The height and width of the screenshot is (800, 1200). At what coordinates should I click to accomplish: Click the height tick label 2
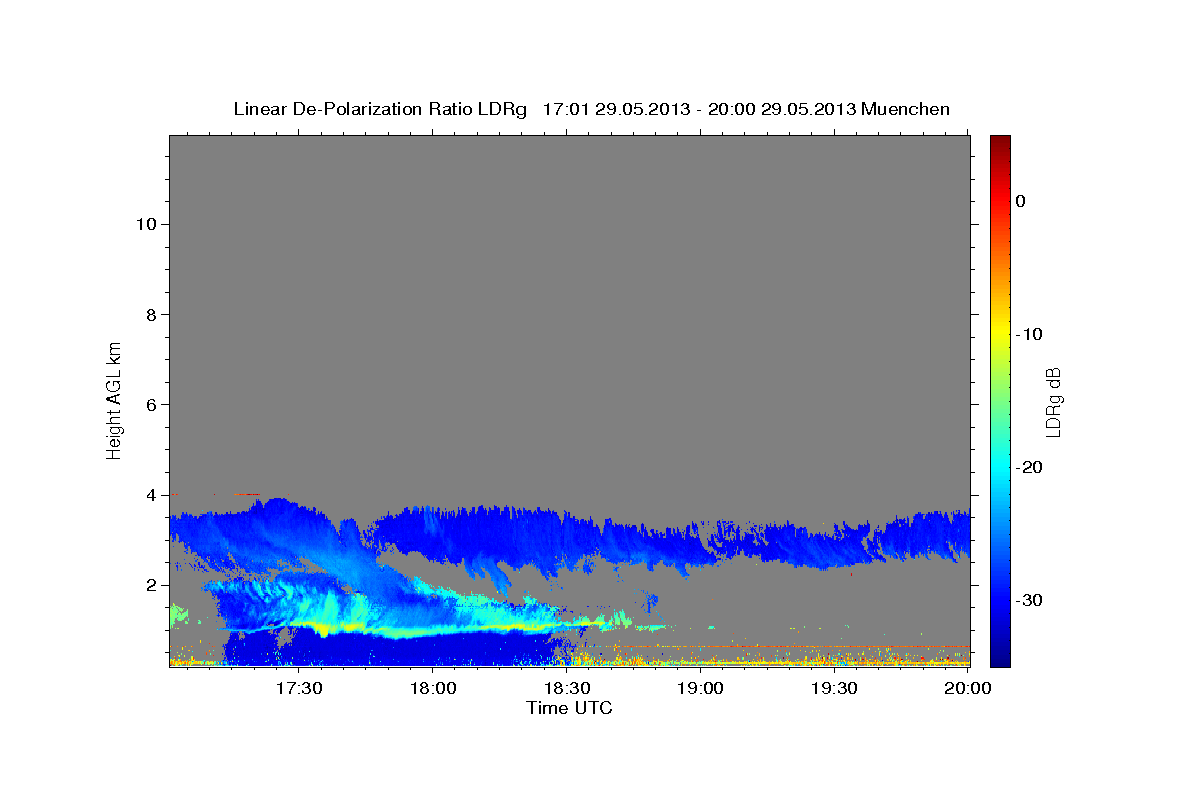[x=149, y=585]
